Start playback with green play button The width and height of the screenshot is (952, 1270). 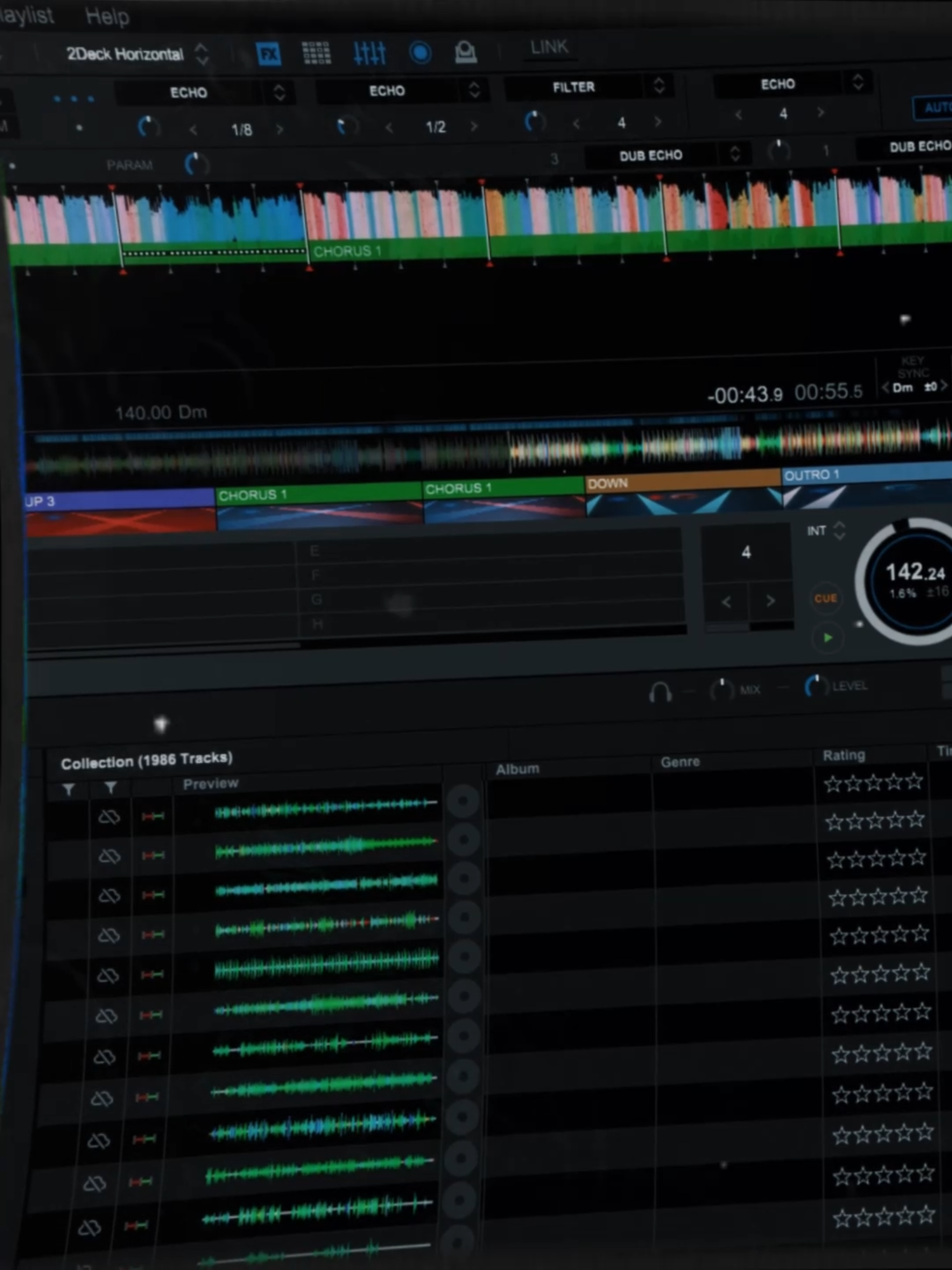pyautogui.click(x=828, y=637)
